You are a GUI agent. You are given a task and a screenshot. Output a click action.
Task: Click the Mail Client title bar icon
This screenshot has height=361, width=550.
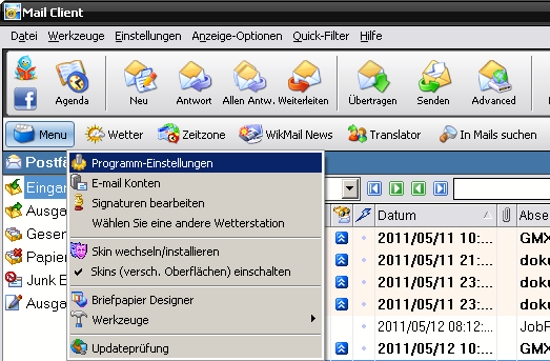pyautogui.click(x=12, y=12)
